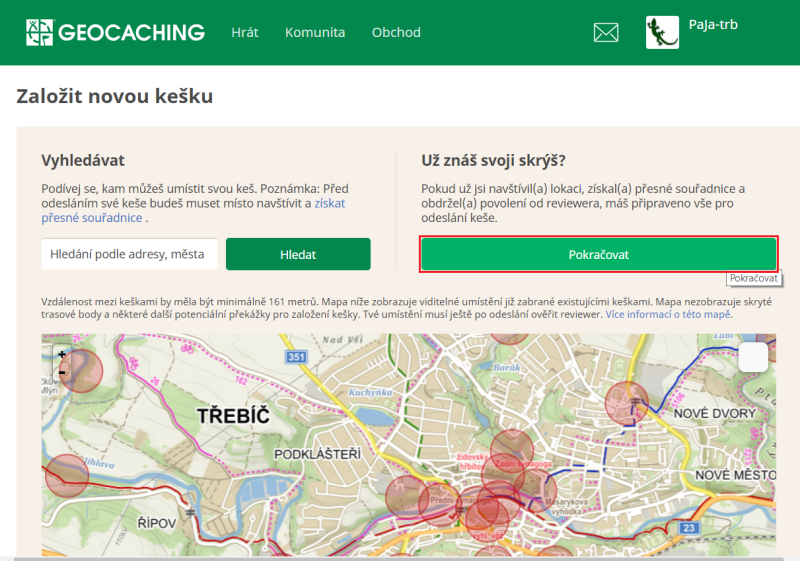Open the PaJa-trb username profile

(x=713, y=24)
